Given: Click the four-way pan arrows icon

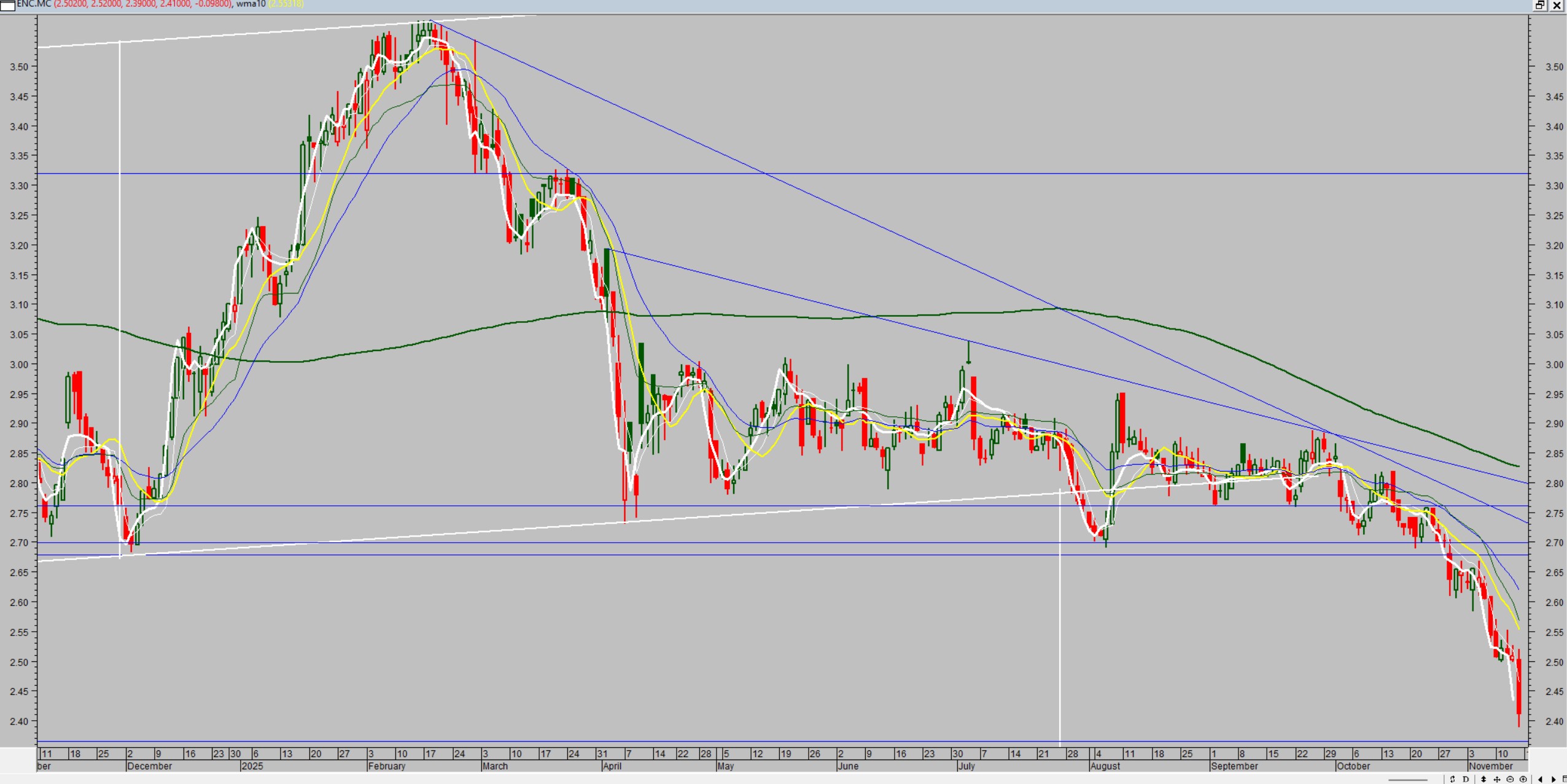Looking at the screenshot, I should pyautogui.click(x=1497, y=779).
